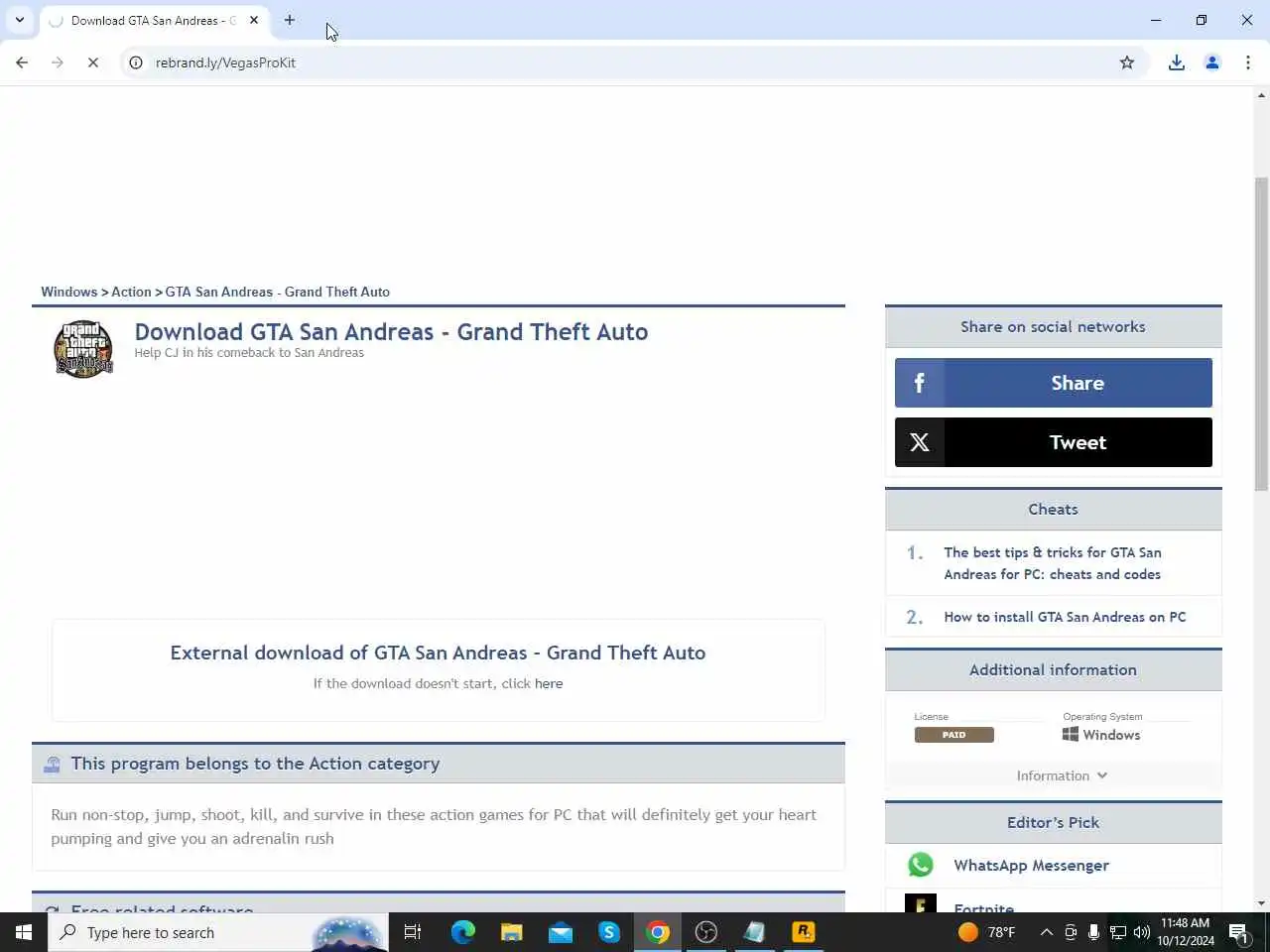Expand the Information chevron
1270x952 pixels.
[1102, 775]
